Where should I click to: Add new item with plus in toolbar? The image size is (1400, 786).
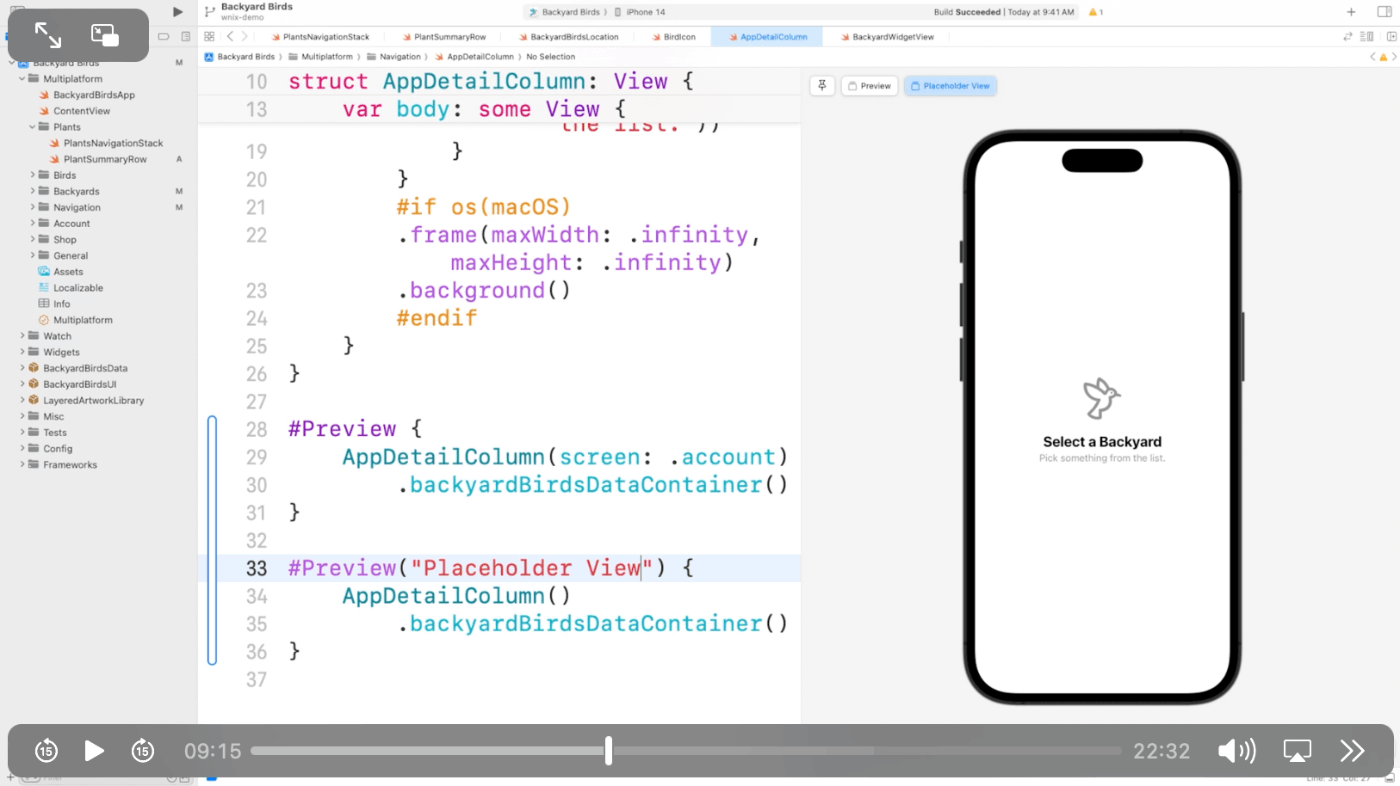pyautogui.click(x=1352, y=12)
